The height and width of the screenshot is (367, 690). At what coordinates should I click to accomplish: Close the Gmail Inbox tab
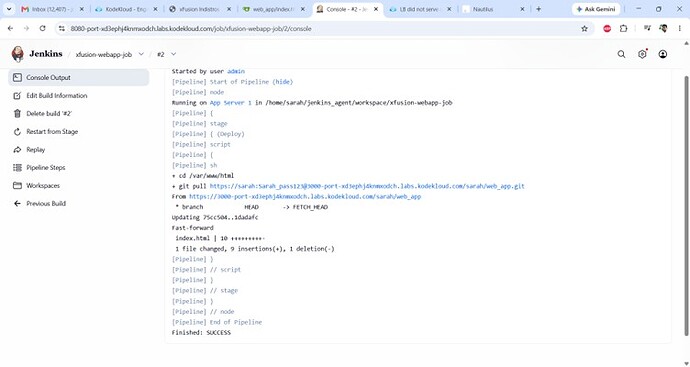(x=81, y=9)
